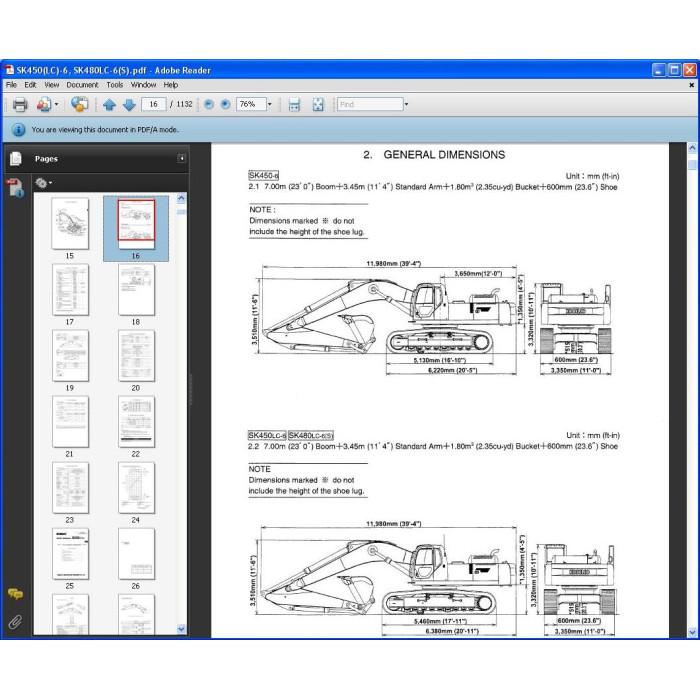Screen dimensions: 700x700
Task: Click the Find search box
Action: [x=370, y=104]
